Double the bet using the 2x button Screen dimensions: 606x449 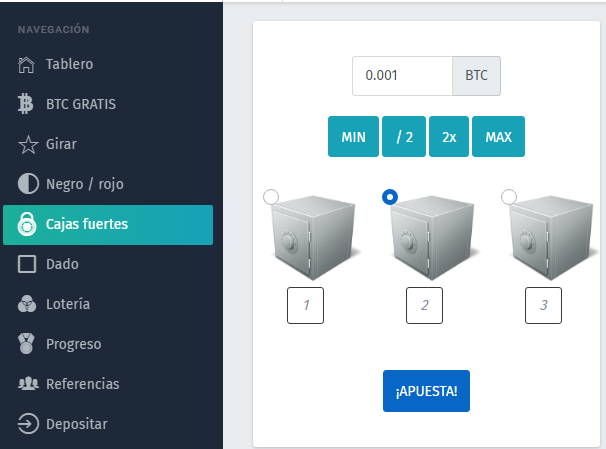click(x=449, y=136)
